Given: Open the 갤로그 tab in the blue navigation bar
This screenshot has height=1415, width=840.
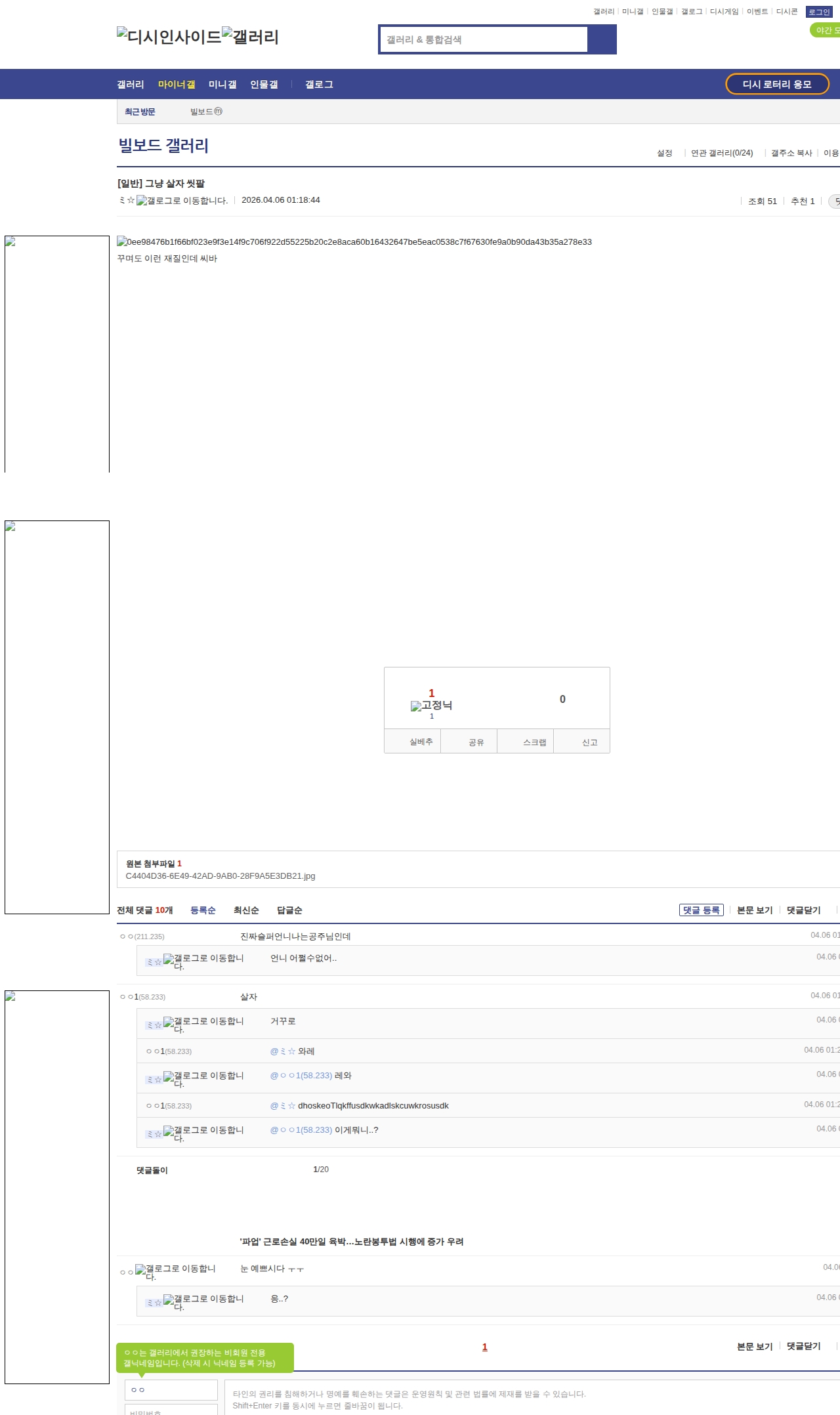Looking at the screenshot, I should coord(319,84).
